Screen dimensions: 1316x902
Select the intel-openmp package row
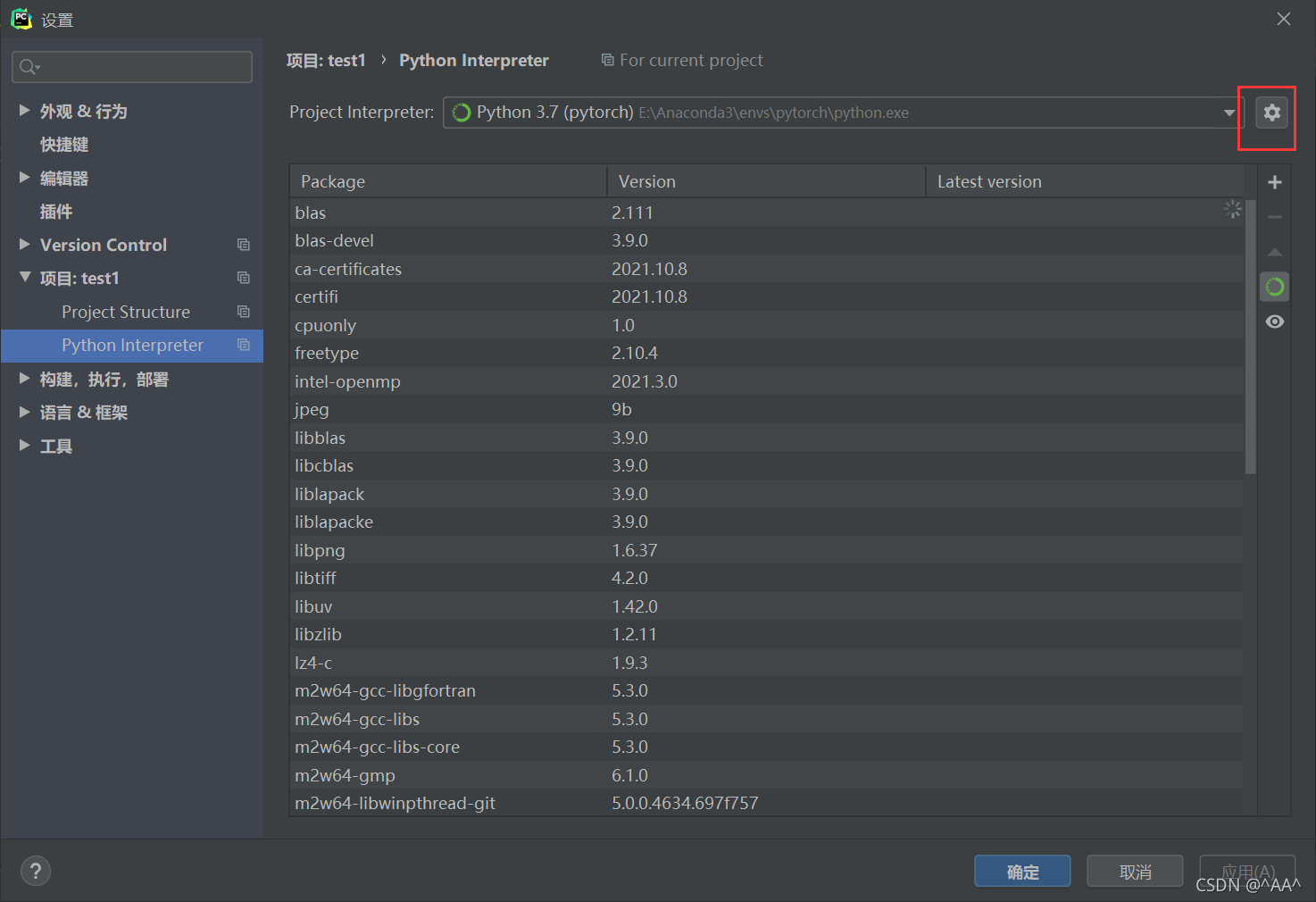pyautogui.click(x=767, y=381)
